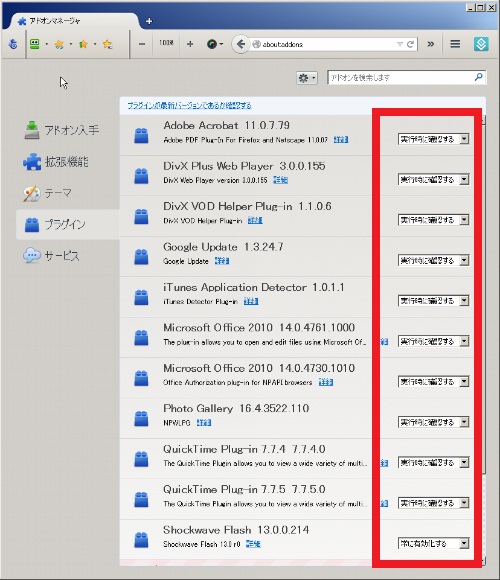500x580 pixels.
Task: Open Office 2010 14.0.4730.1010 activation dropdown
Action: pos(433,381)
